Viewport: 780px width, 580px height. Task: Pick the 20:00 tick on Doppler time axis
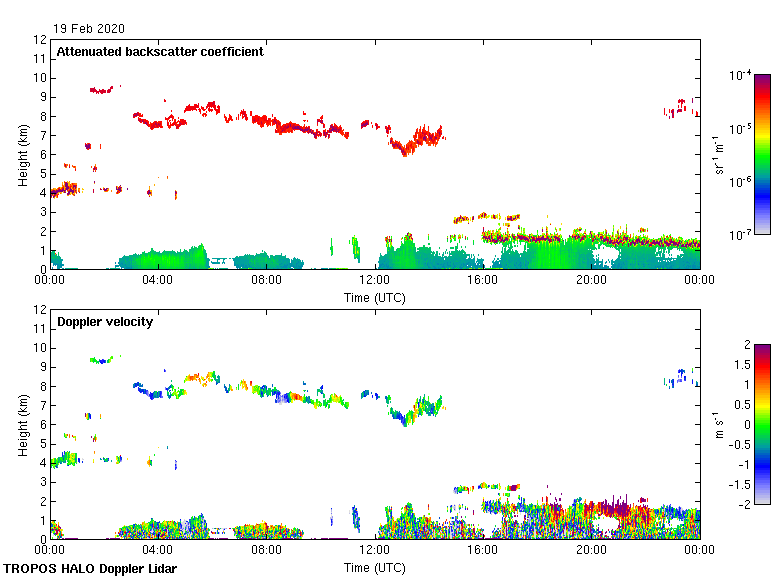[591, 552]
